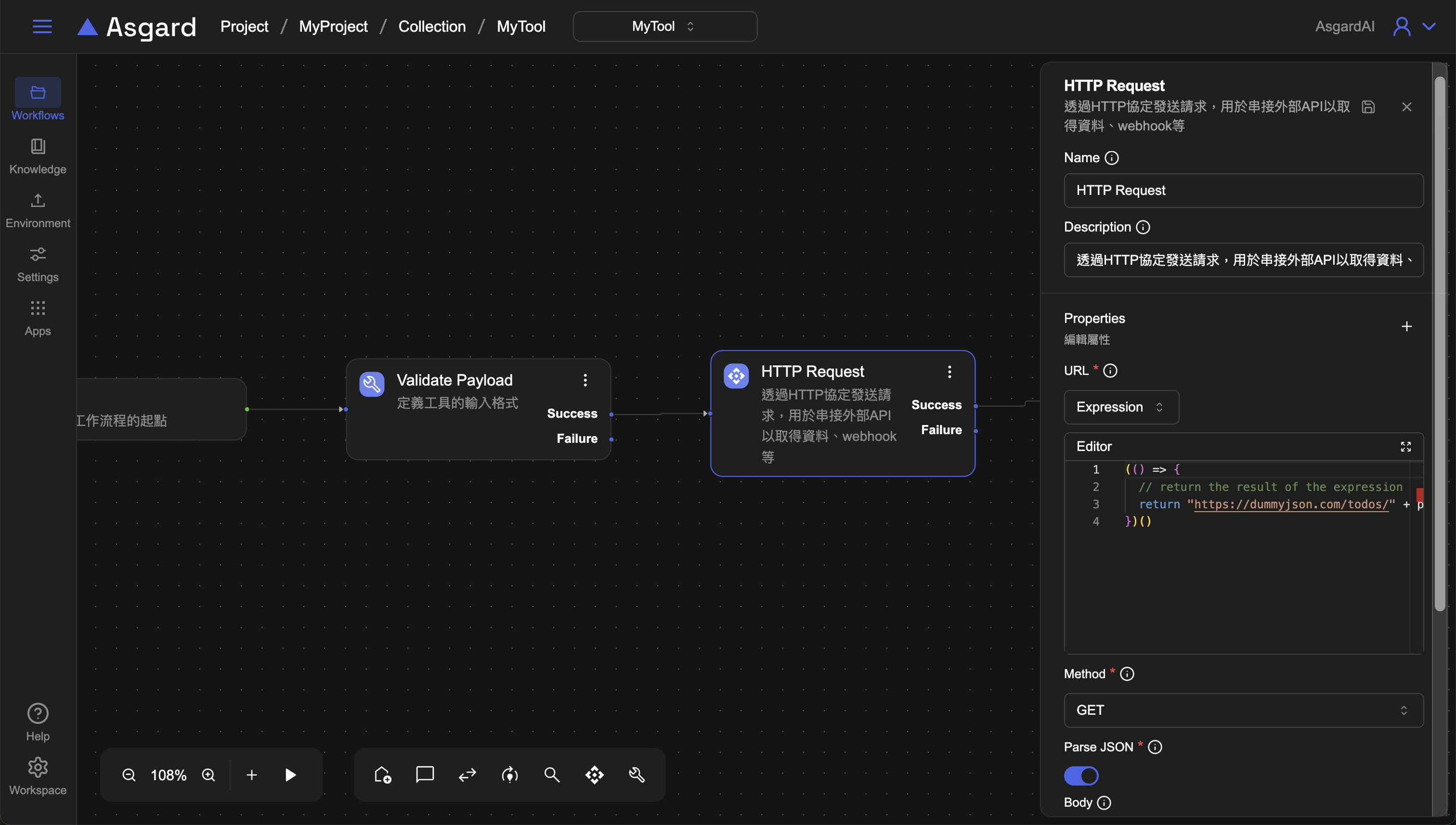This screenshot has width=1456, height=825.
Task: Toggle the Parse JSON switch
Action: [x=1081, y=776]
